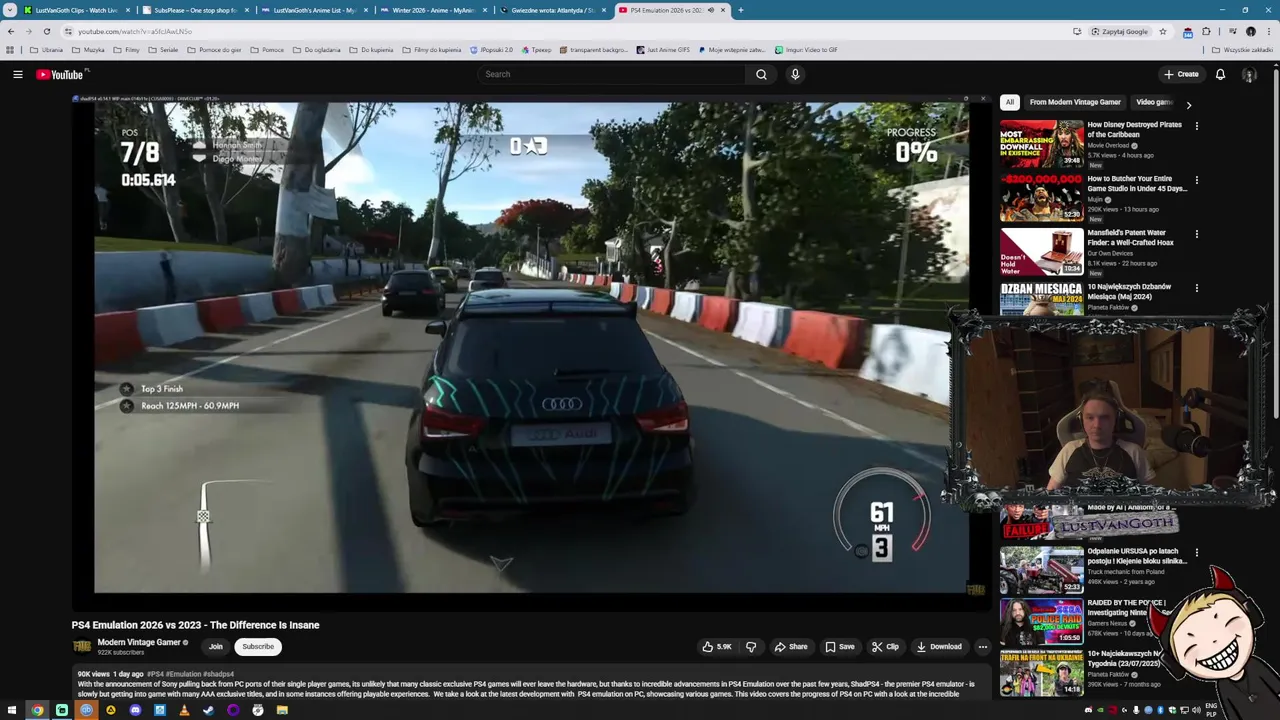
Task: Mute the PS4 Emulation tab audio
Action: (711, 10)
